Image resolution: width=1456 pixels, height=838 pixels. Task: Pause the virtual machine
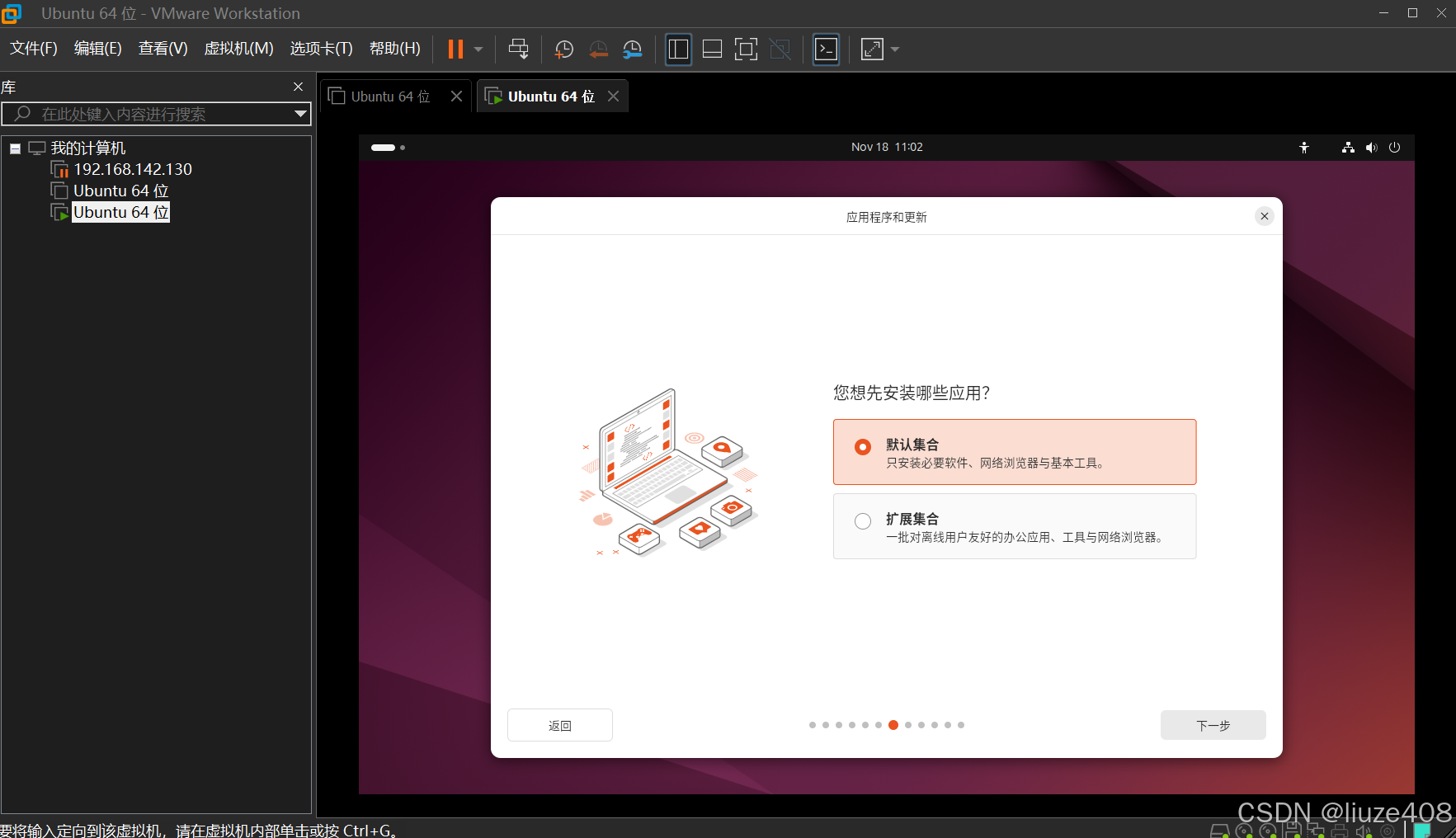[x=455, y=49]
